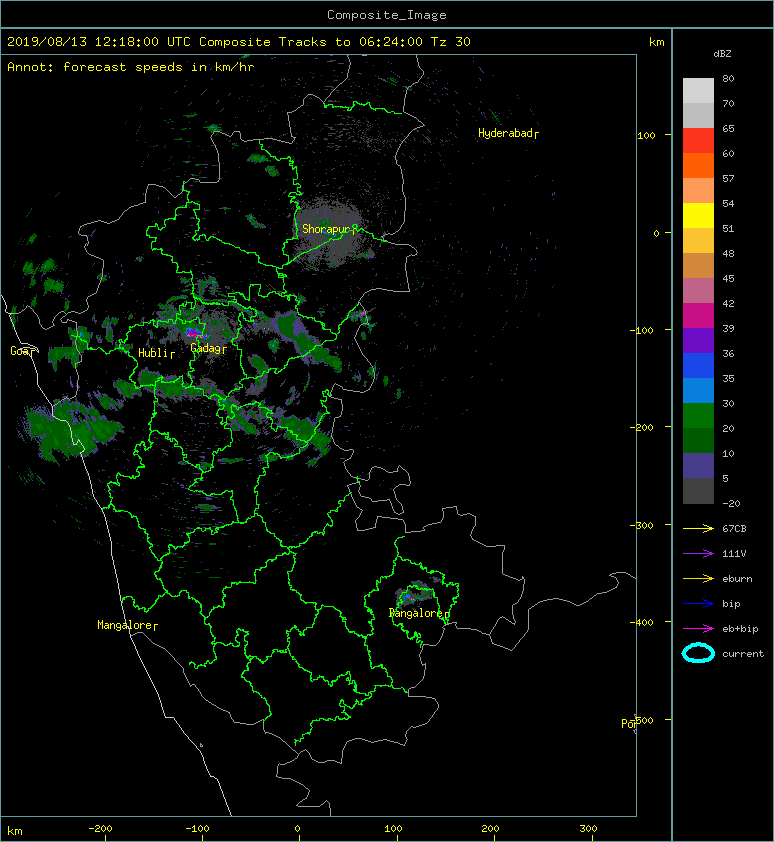Click the Hubli city label
The image size is (774, 842).
156,353
